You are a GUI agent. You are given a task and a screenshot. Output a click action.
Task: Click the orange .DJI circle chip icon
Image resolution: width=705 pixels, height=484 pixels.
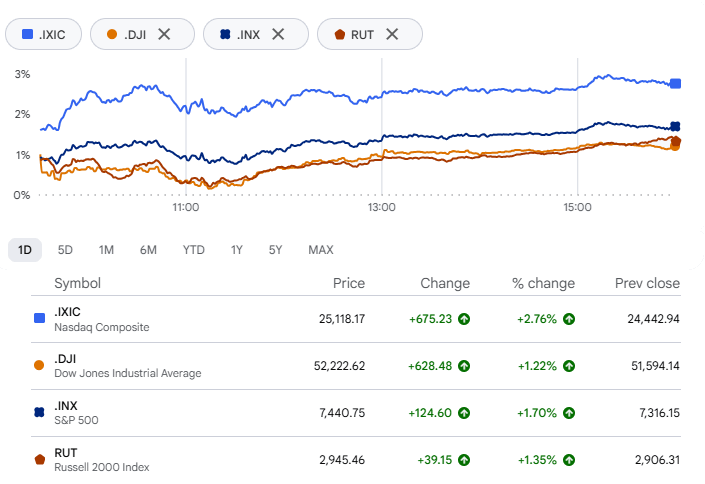pos(112,34)
